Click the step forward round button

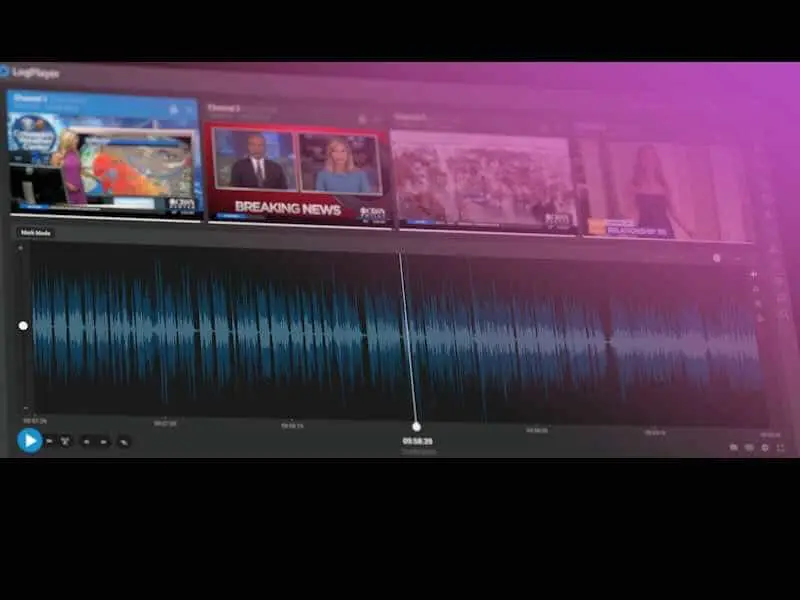pos(102,440)
